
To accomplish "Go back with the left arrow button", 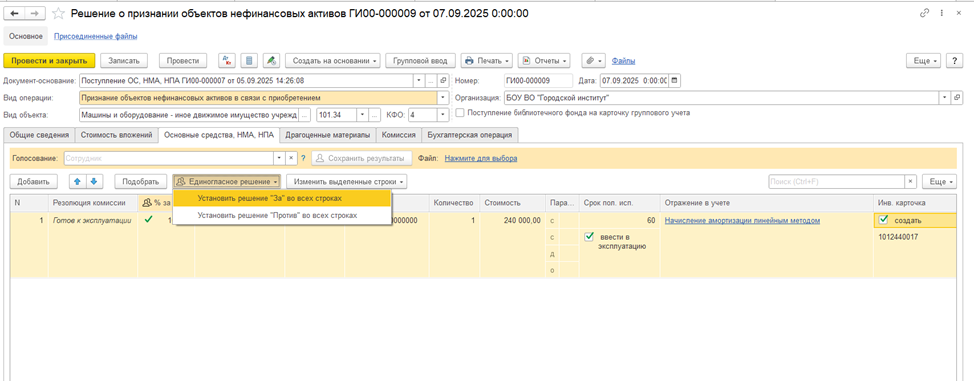I will coord(15,13).
